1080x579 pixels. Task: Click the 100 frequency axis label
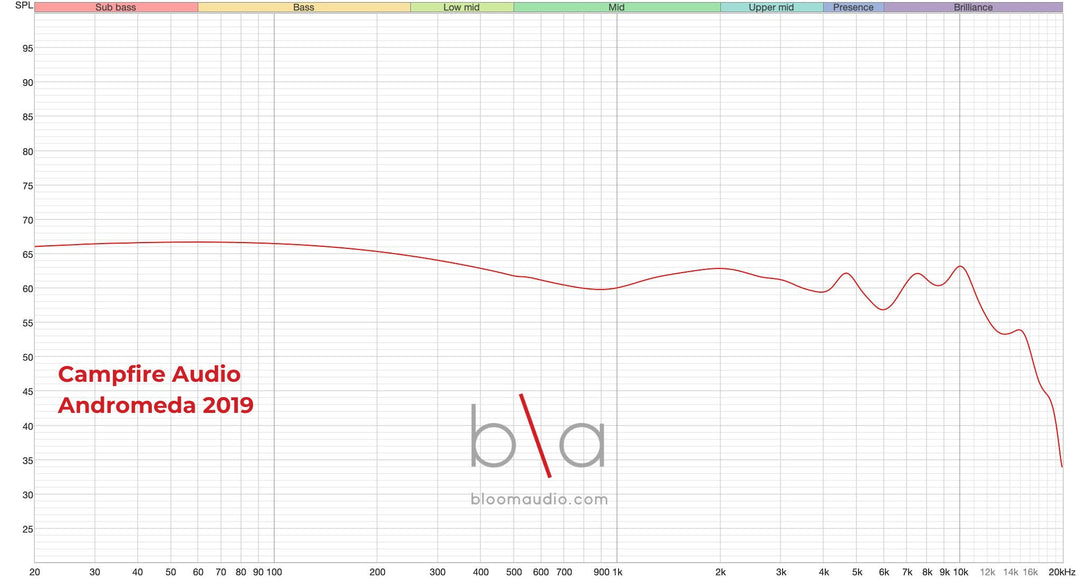click(274, 572)
